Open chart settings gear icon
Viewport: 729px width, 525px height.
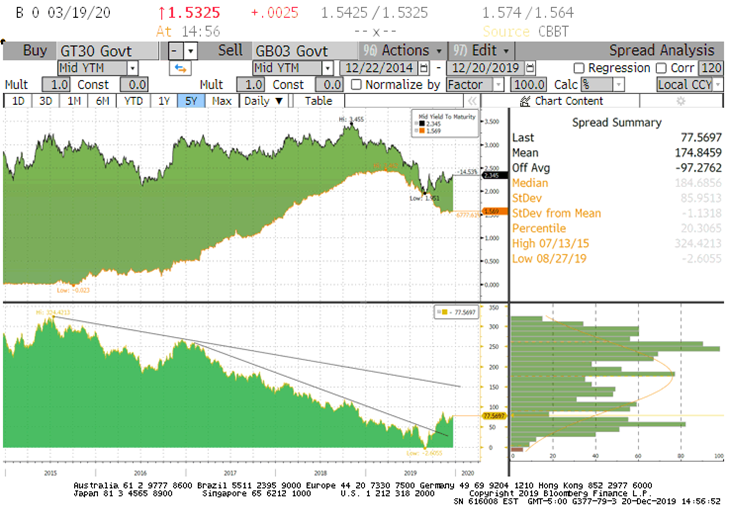coord(680,101)
